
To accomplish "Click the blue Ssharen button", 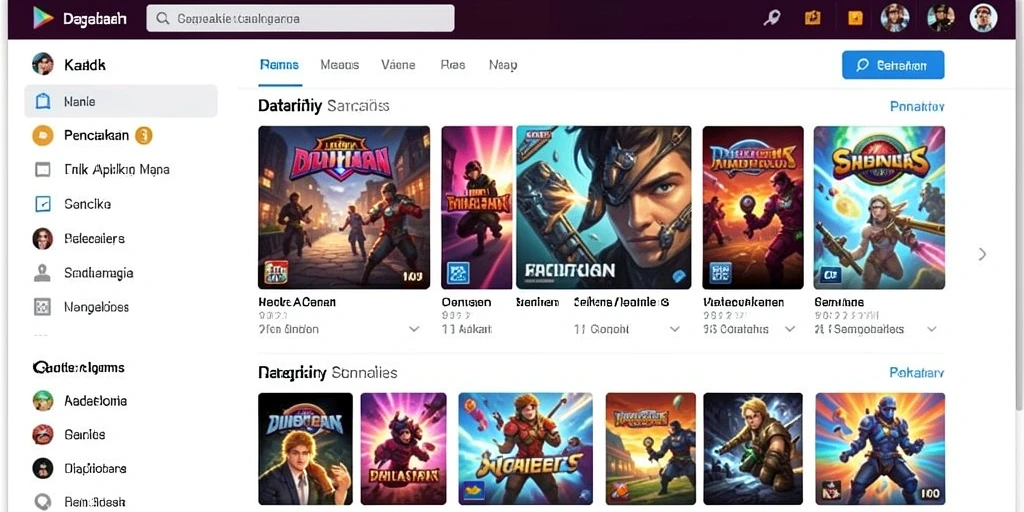I will click(893, 65).
